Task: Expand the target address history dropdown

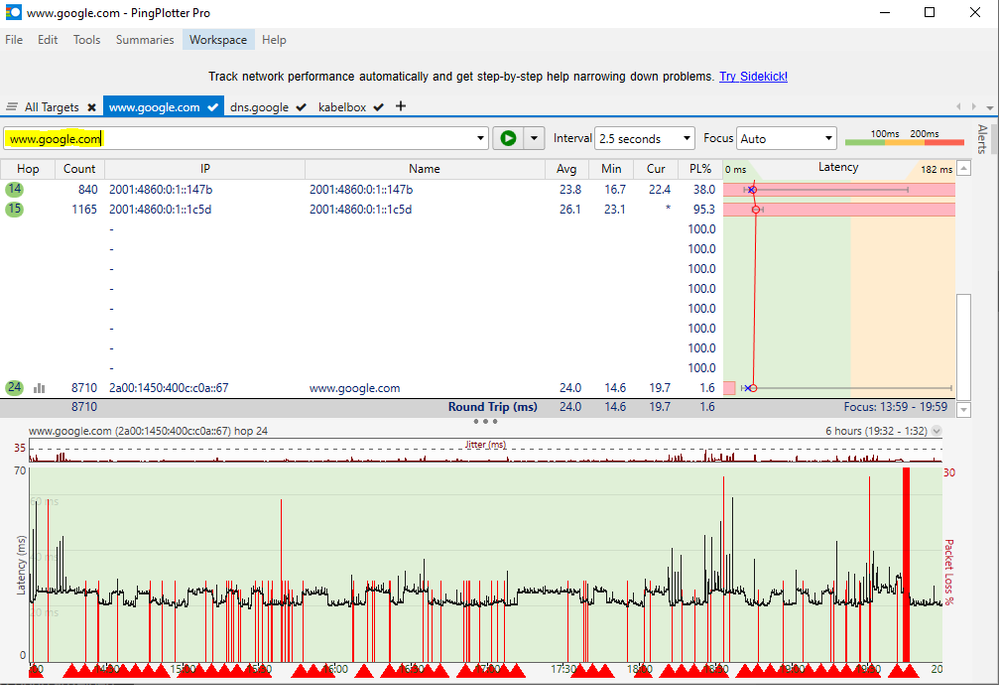Action: 481,138
